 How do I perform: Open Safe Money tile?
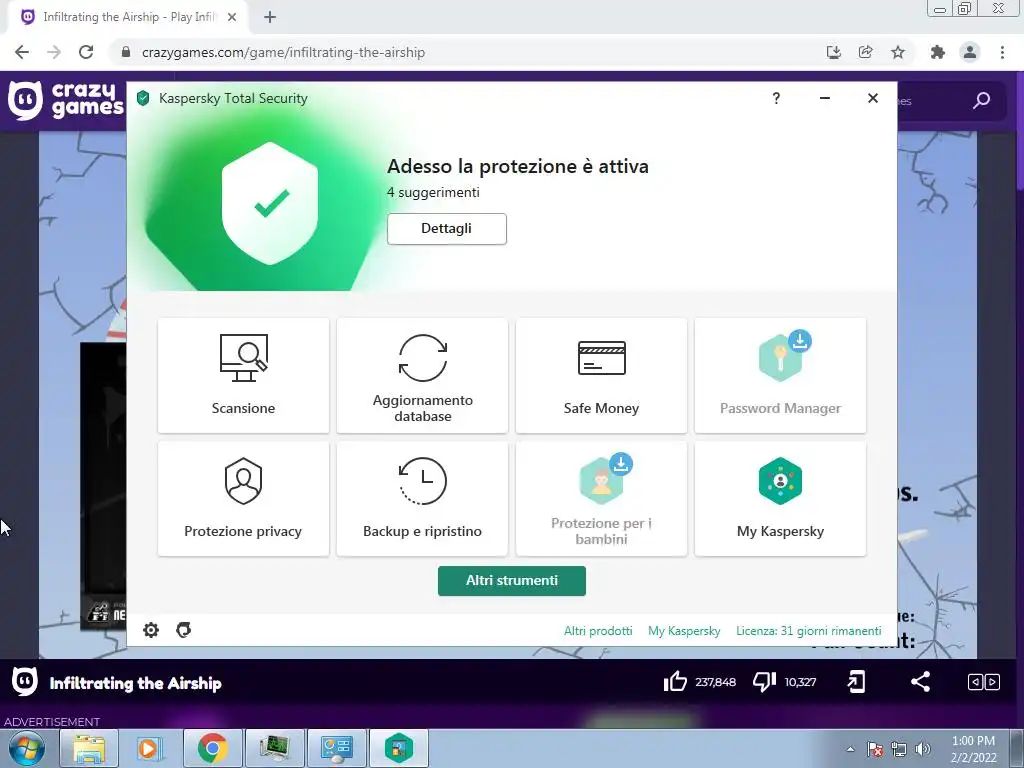[x=601, y=376]
